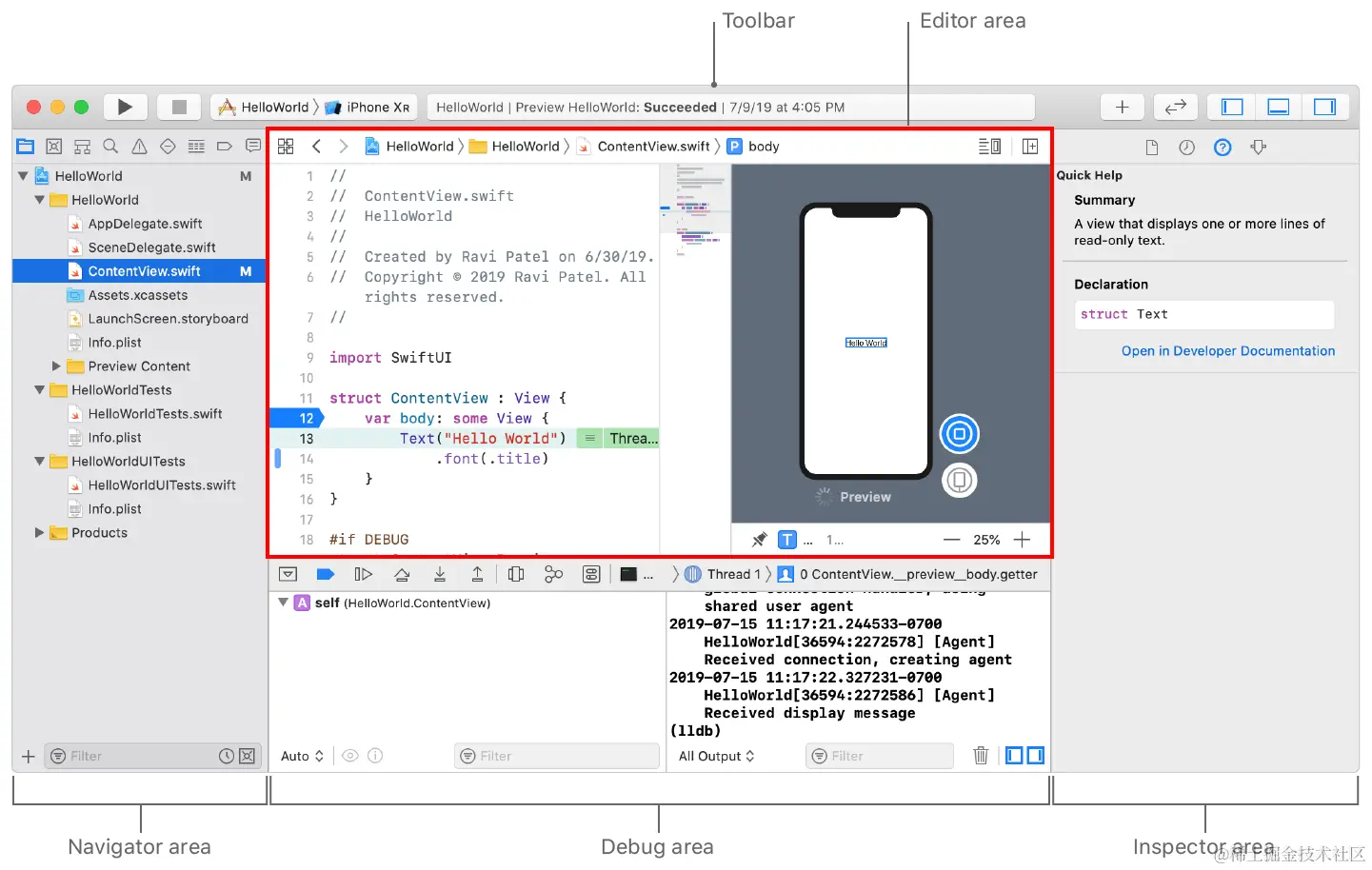The width and height of the screenshot is (1372, 870).
Task: Collapse HelloWorldTests group
Action: (39, 390)
